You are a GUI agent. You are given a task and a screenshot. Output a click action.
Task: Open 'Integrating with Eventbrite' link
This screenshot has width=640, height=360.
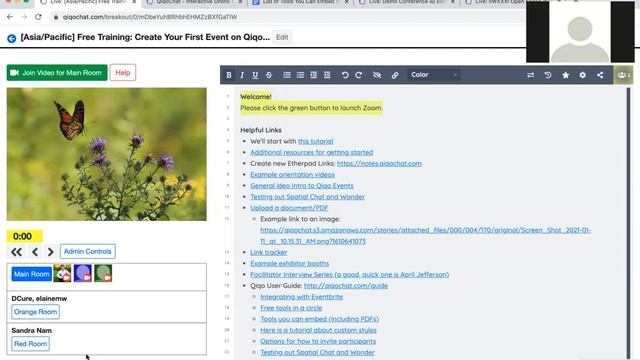point(302,297)
